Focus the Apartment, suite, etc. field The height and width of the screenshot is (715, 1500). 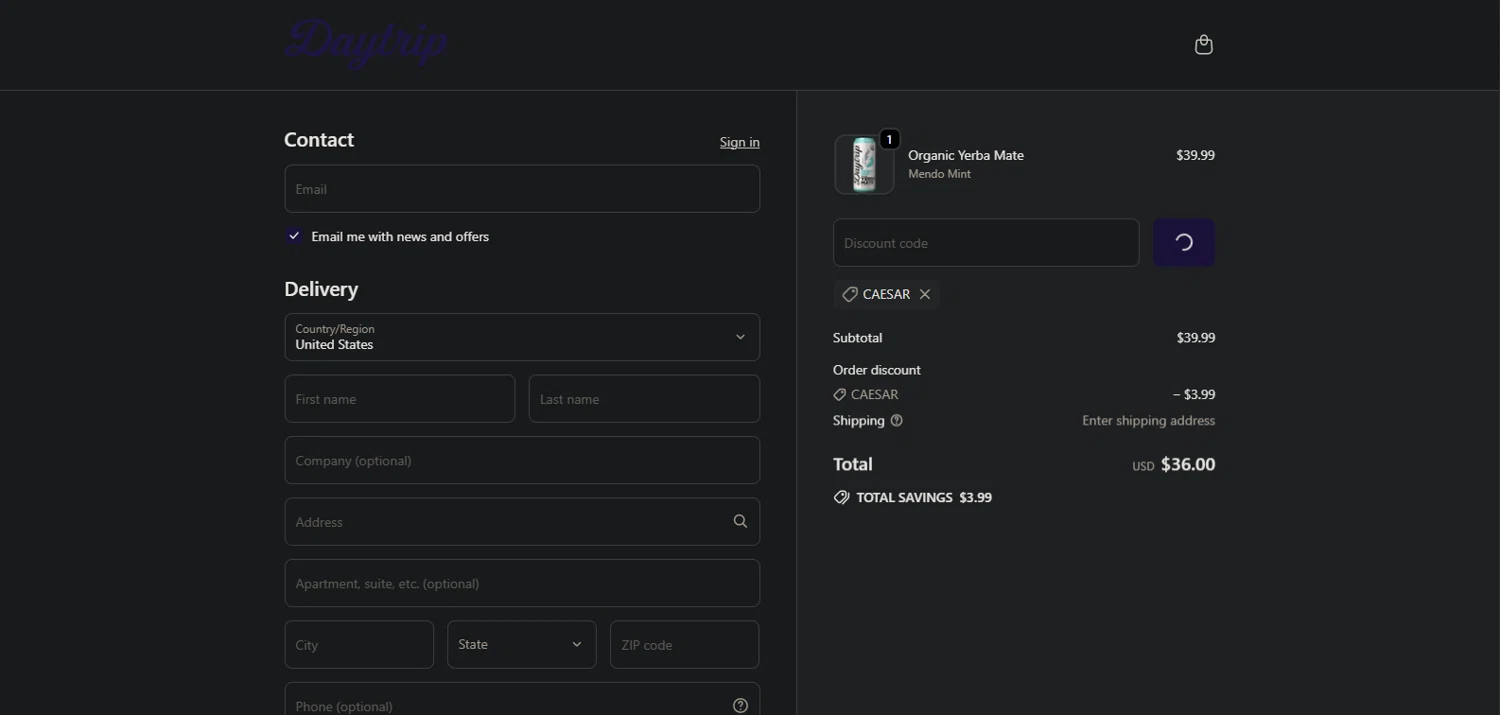coord(522,583)
